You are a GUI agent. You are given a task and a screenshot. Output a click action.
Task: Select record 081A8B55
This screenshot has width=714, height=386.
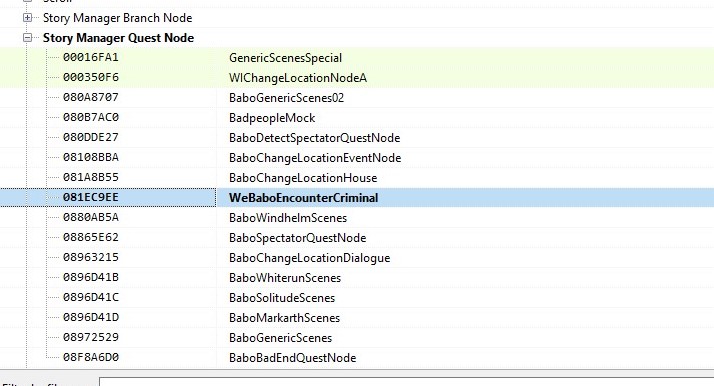coord(91,178)
